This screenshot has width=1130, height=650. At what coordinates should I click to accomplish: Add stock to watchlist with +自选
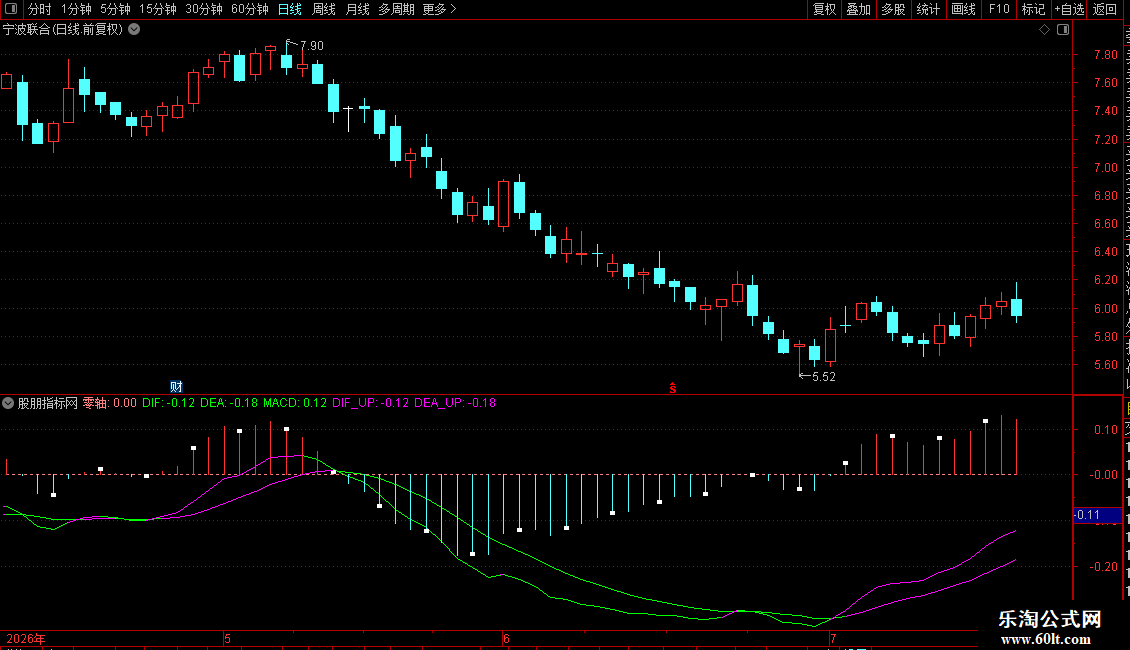tap(1069, 9)
